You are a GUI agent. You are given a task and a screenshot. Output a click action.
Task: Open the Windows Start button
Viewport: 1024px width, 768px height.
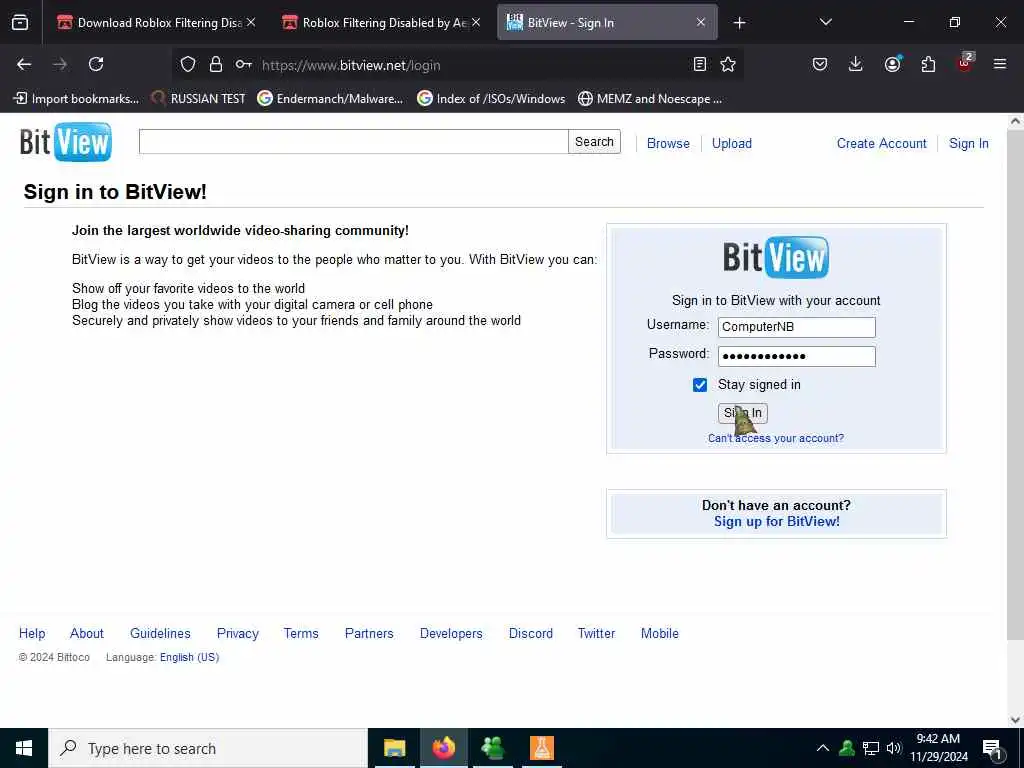click(x=24, y=748)
